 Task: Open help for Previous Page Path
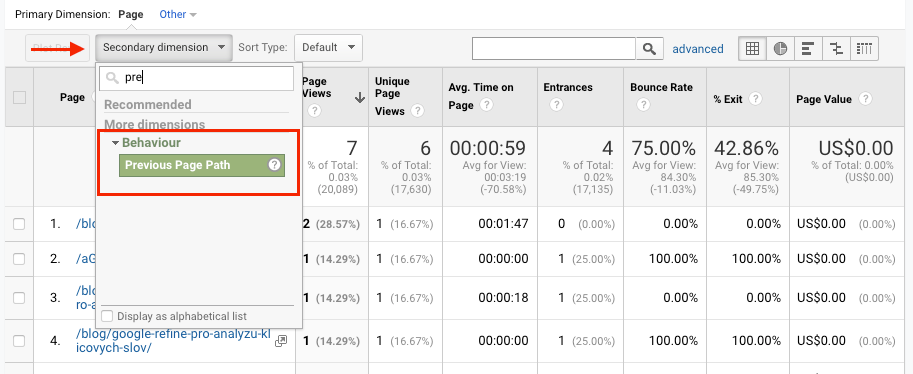pyautogui.click(x=274, y=165)
